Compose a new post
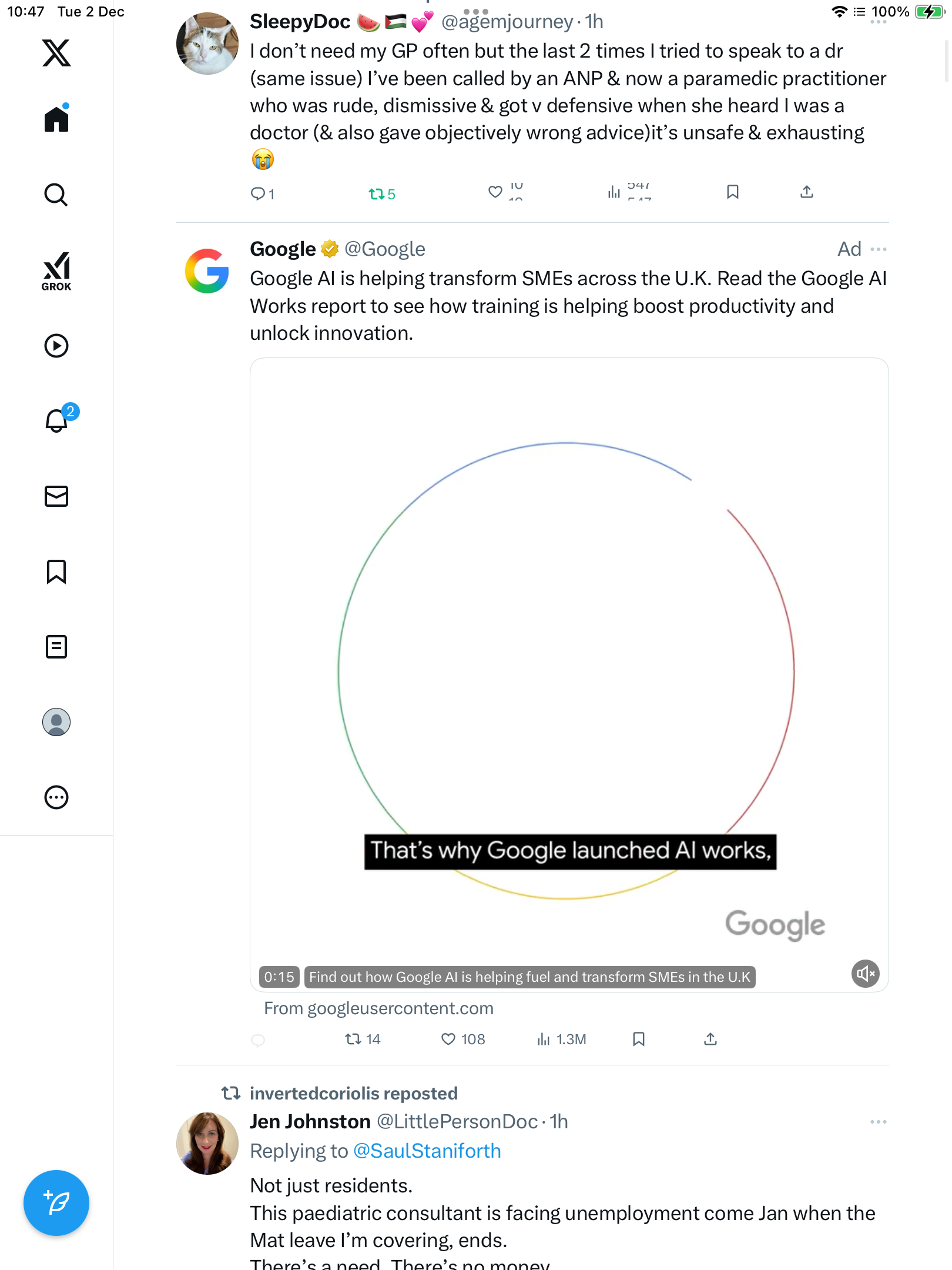952x1270 pixels. (56, 1202)
